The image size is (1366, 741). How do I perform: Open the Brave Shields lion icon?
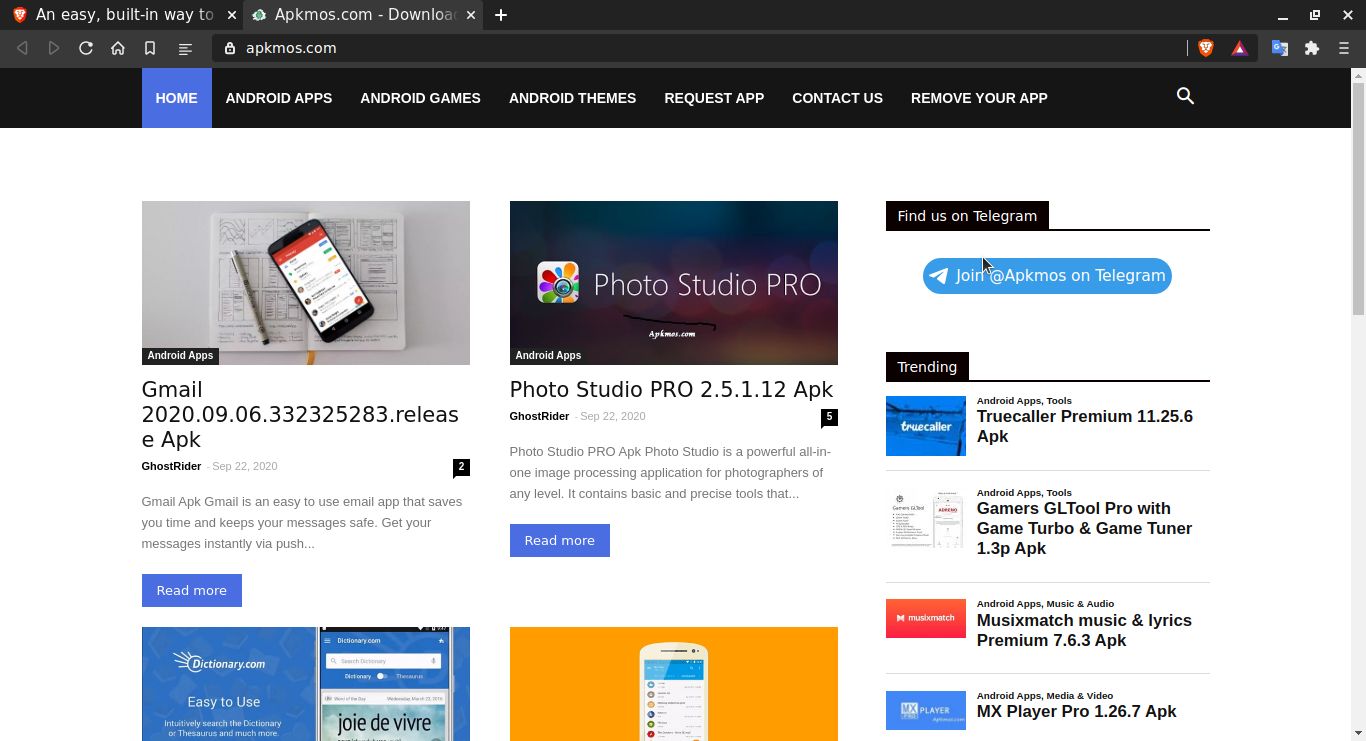pos(1206,48)
